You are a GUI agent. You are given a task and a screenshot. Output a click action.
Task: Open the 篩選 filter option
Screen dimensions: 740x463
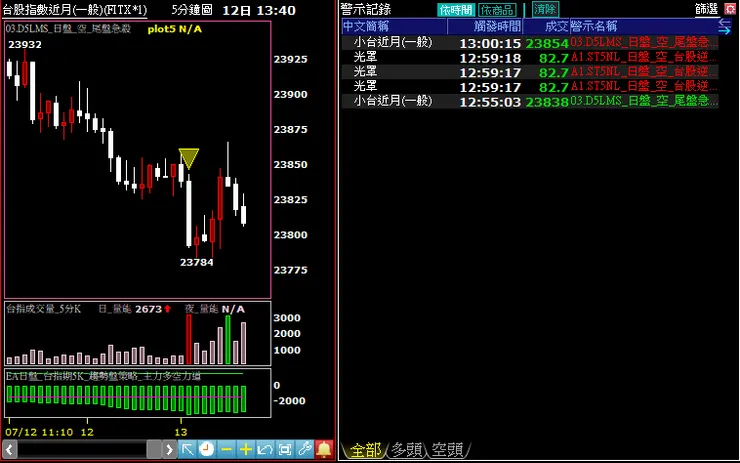706,9
